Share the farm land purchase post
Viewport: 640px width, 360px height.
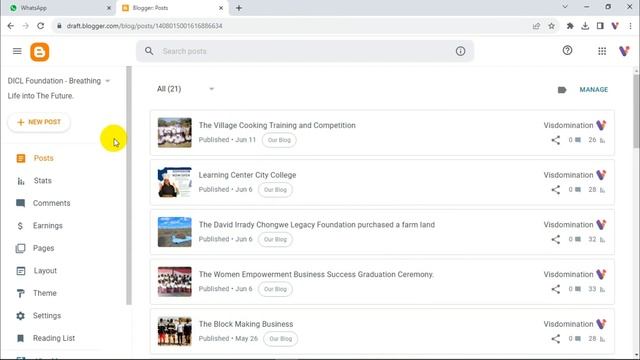pos(556,240)
